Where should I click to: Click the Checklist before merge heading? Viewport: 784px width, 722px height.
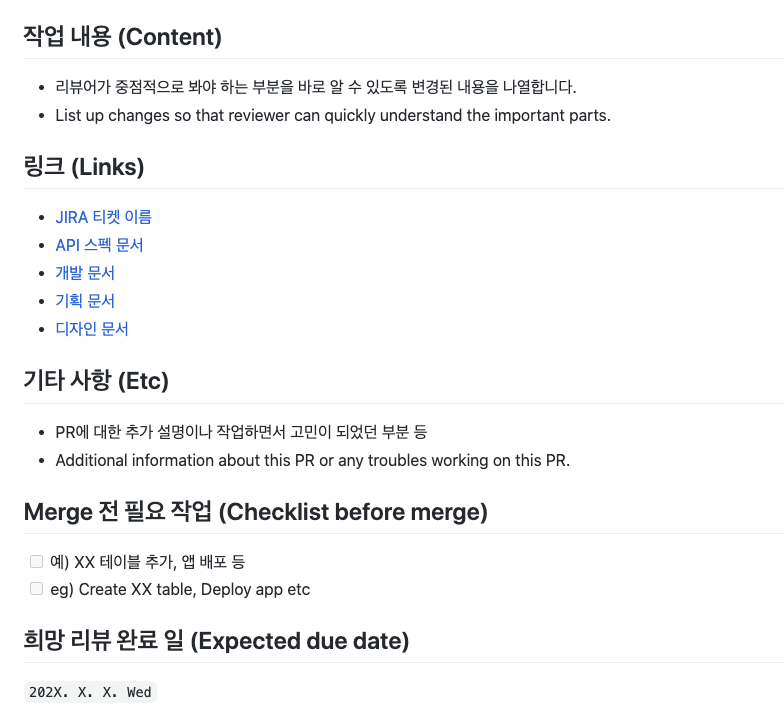[x=256, y=512]
